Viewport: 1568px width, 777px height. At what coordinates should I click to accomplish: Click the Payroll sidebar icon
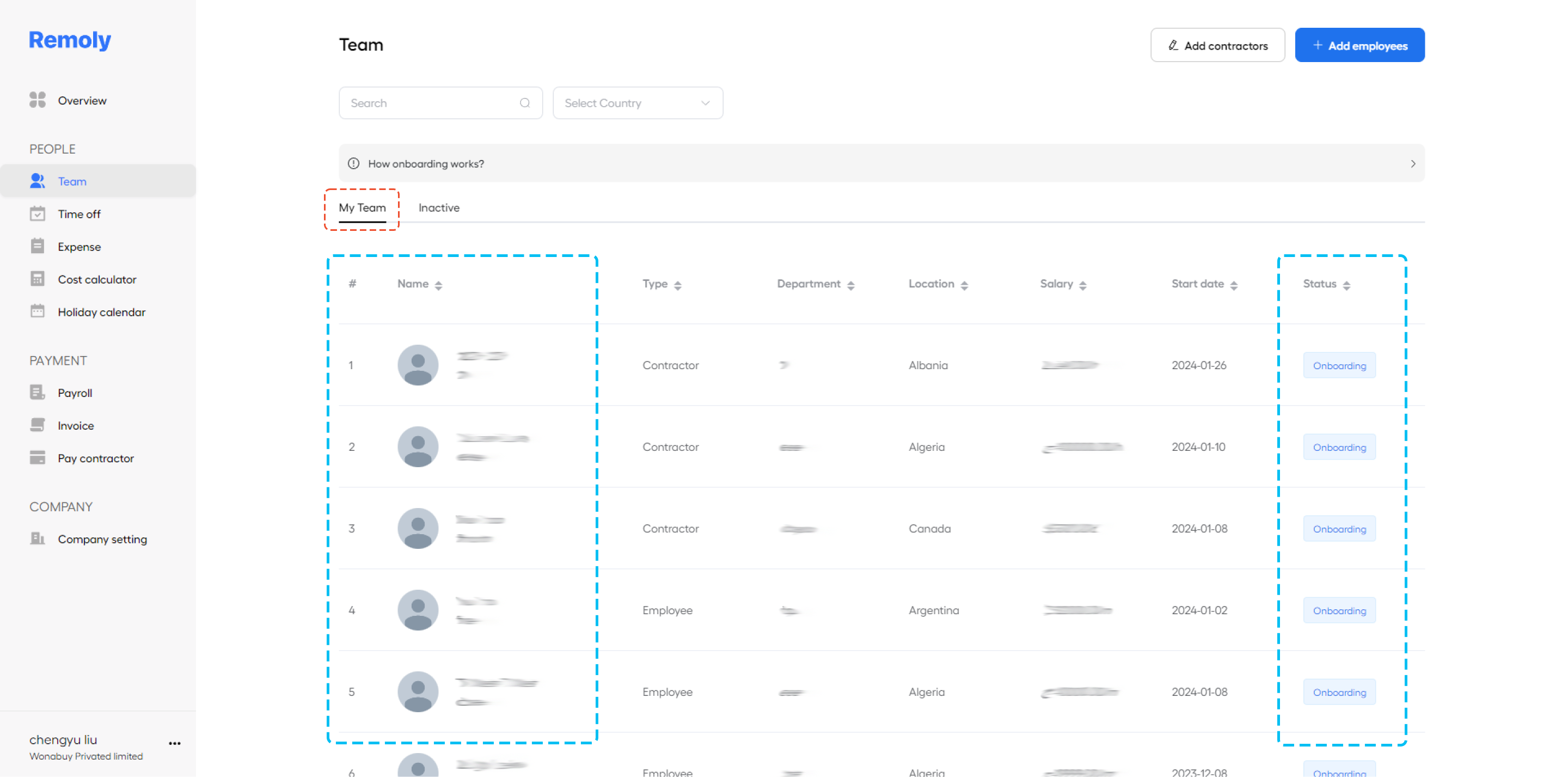pos(37,392)
